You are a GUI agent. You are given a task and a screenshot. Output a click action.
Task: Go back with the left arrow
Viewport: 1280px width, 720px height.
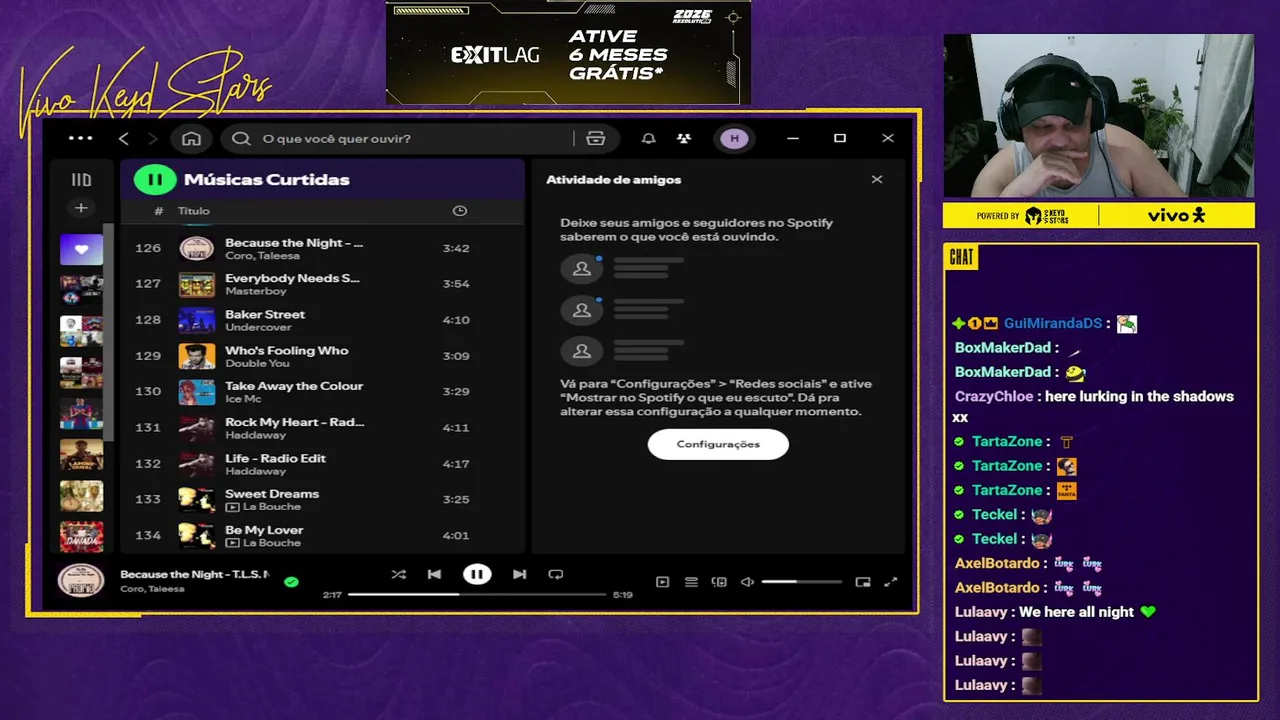124,138
